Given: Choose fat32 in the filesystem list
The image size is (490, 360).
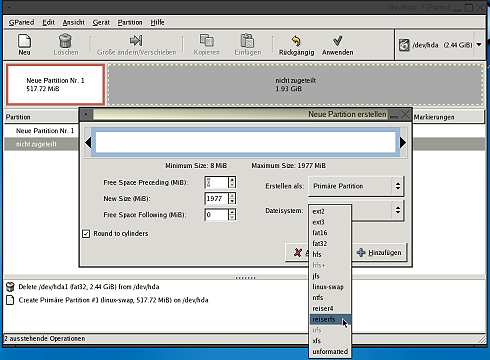Looking at the screenshot, I should tap(330, 244).
